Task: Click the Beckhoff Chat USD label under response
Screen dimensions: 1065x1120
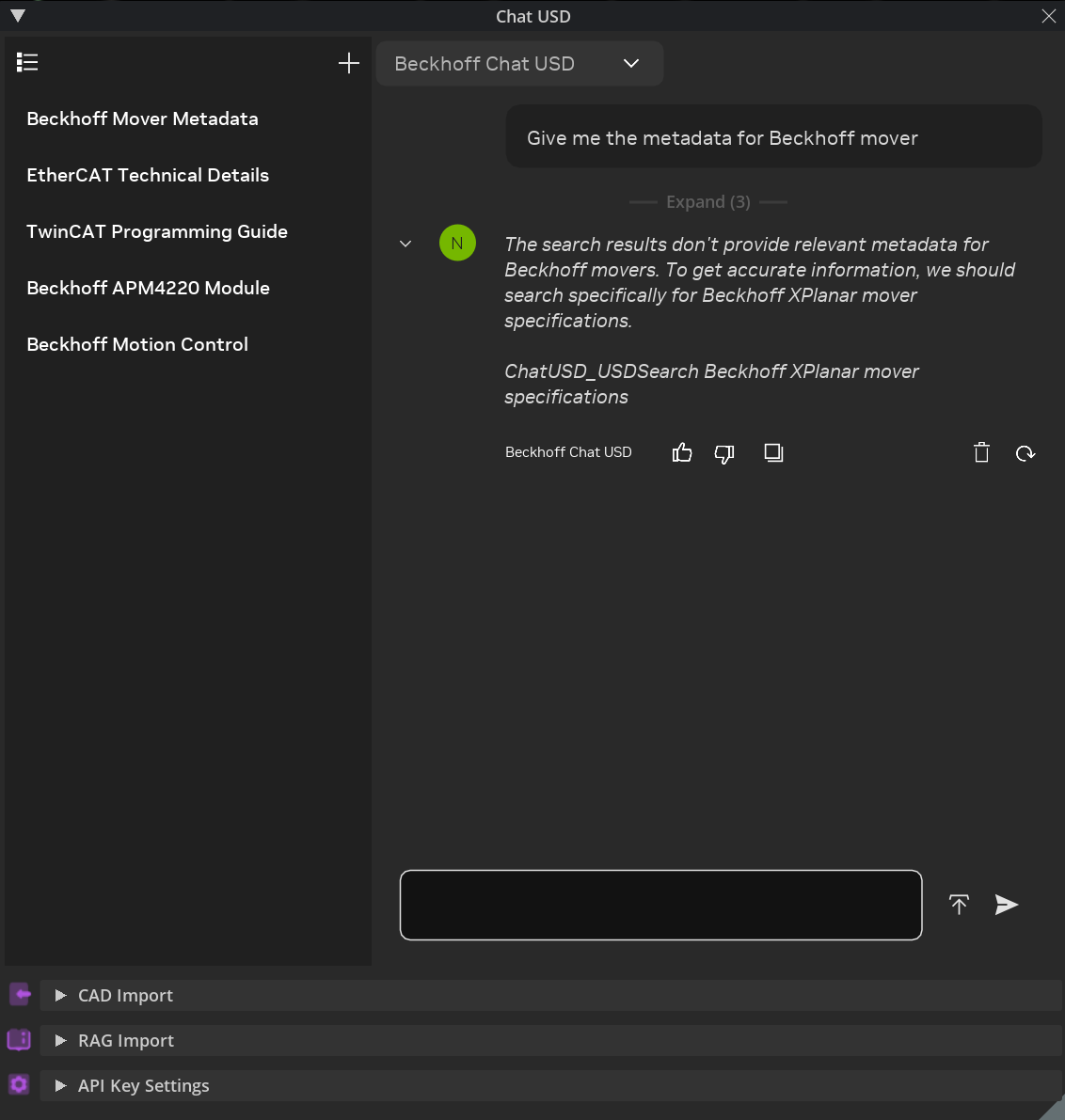Action: click(x=568, y=452)
